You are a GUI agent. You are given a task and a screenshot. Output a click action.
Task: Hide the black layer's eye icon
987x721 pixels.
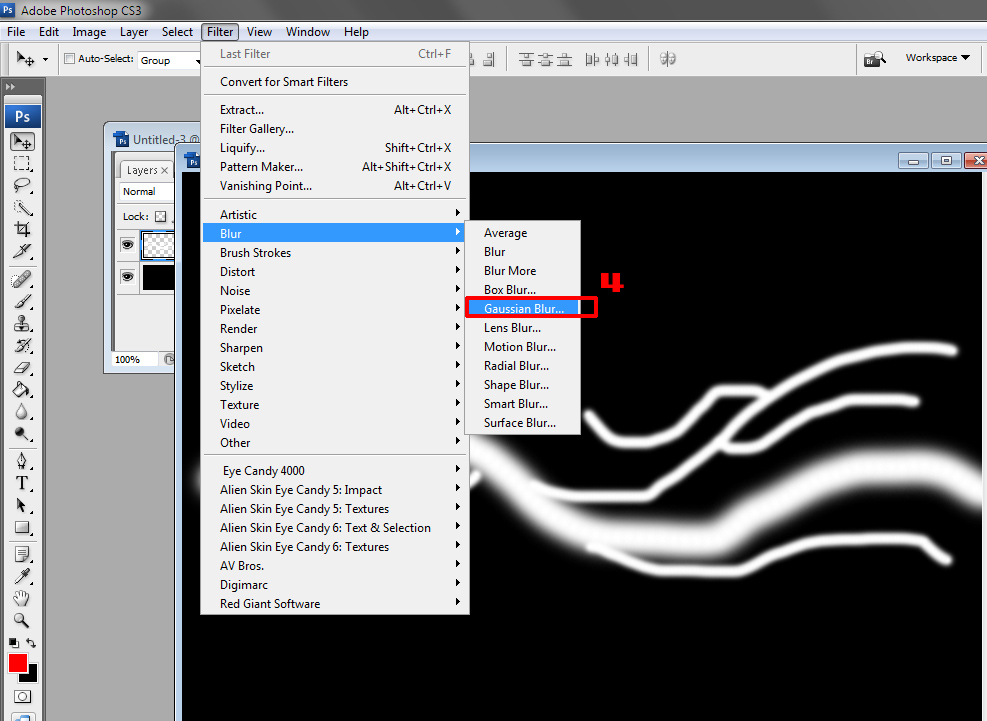coord(128,276)
